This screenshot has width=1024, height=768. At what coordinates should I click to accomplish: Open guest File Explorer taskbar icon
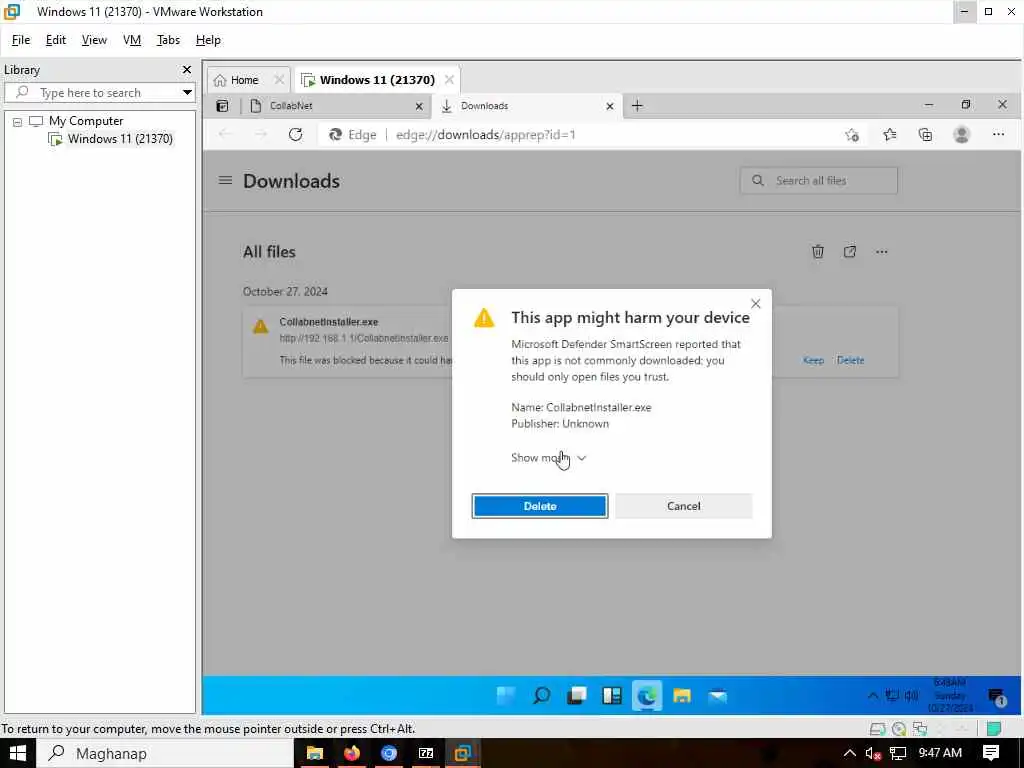pos(682,696)
